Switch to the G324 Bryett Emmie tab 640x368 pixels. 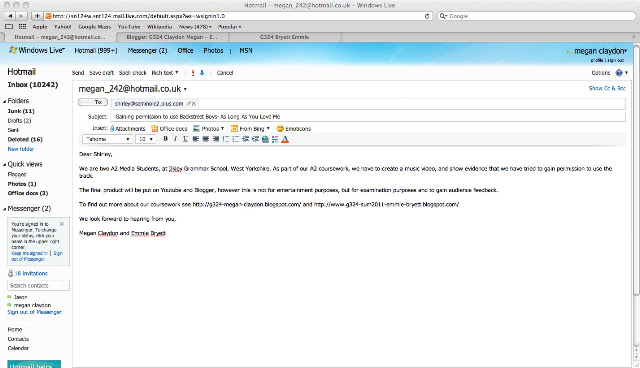point(284,37)
